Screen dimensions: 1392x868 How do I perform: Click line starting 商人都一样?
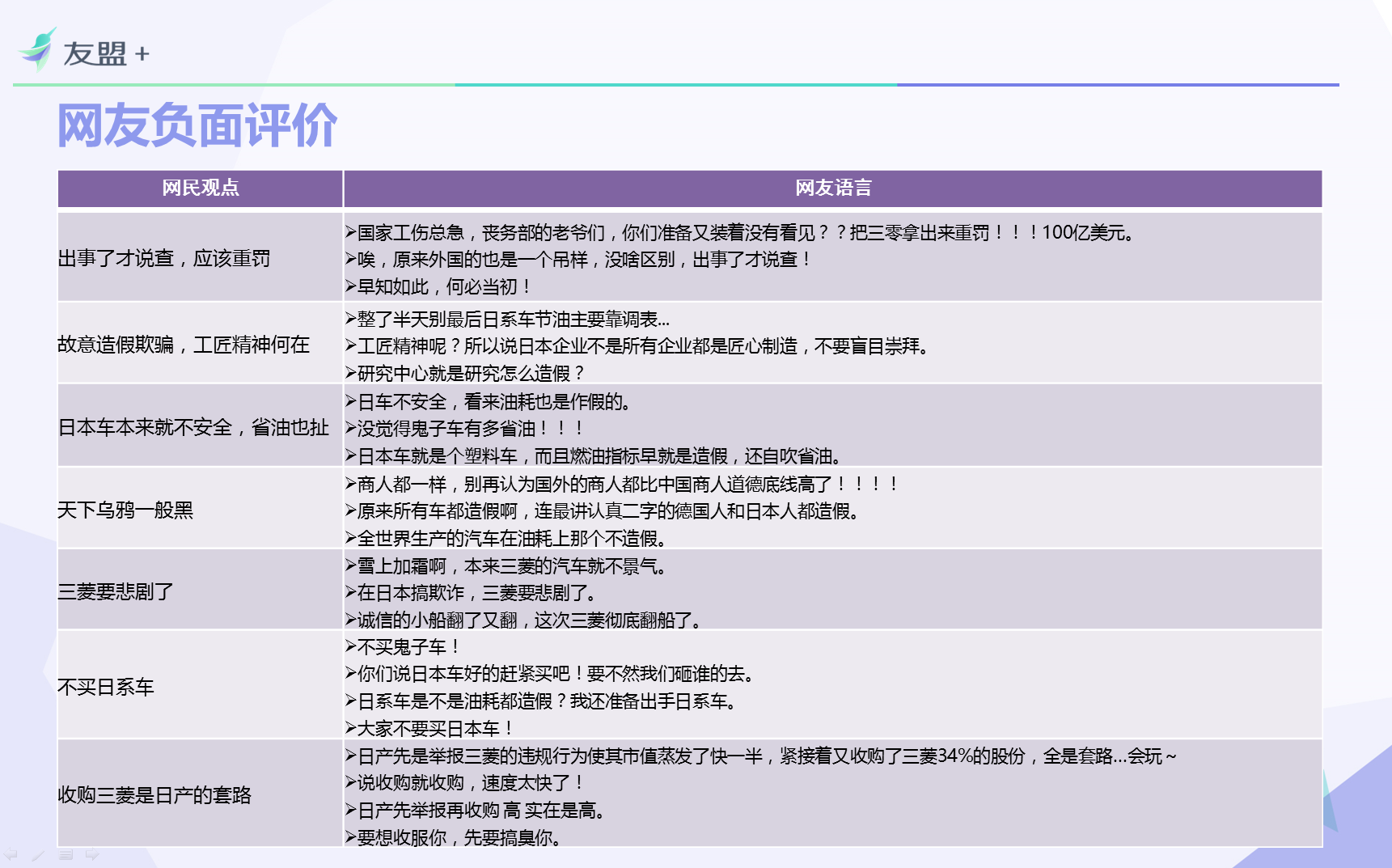pyautogui.click(x=623, y=485)
